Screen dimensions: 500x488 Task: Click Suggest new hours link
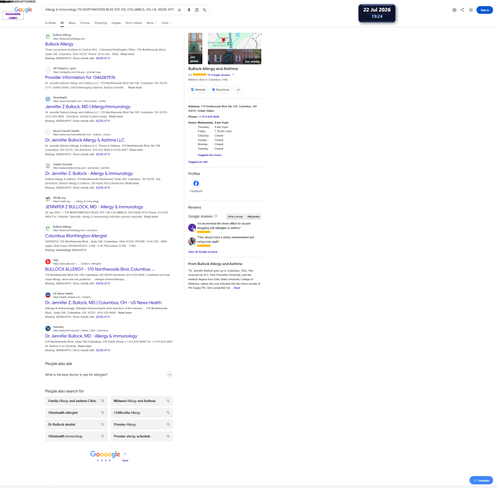tap(210, 155)
